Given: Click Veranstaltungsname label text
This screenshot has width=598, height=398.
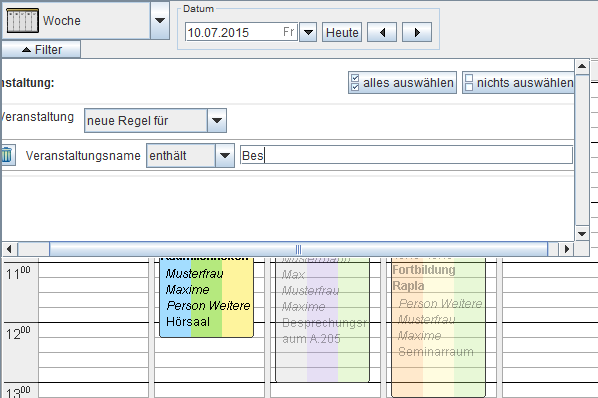Looking at the screenshot, I should (83, 156).
